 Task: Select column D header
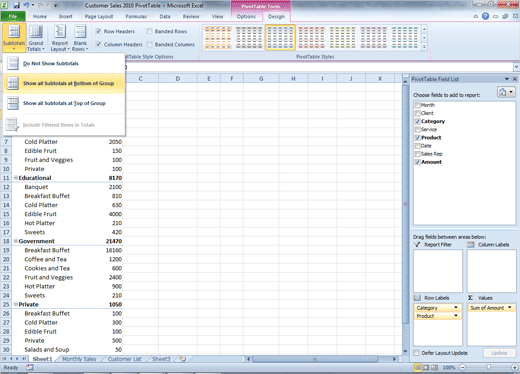point(178,79)
